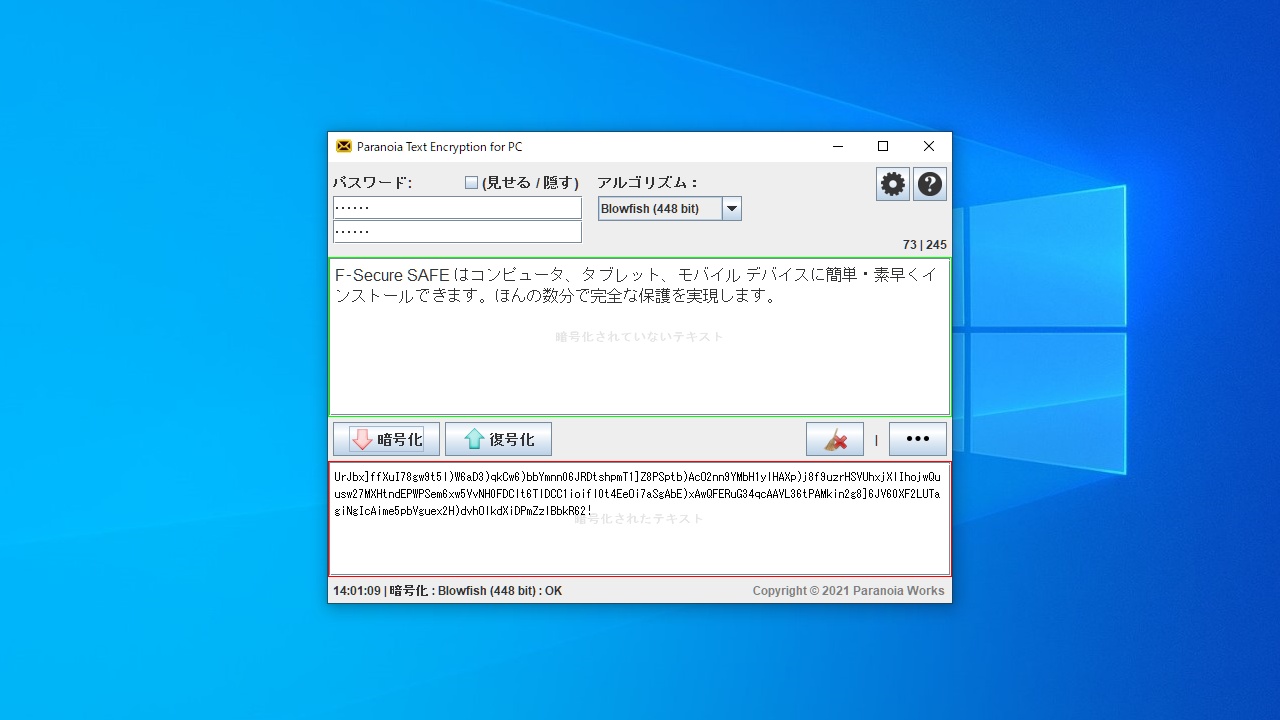Click the status bar text 14:01:09 暗号化 OK
1280x720 pixels.
[x=447, y=591]
